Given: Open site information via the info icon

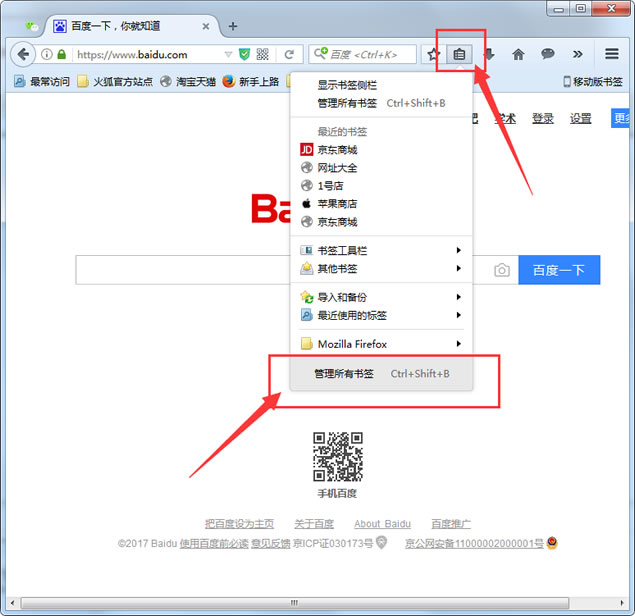Looking at the screenshot, I should (x=47, y=54).
